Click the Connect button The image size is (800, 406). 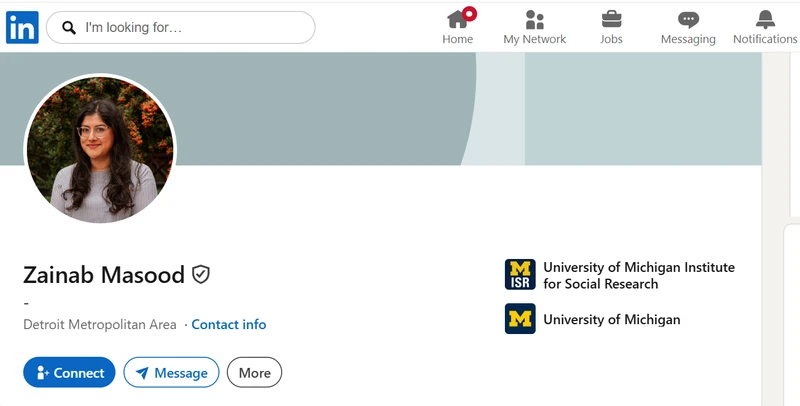69,372
